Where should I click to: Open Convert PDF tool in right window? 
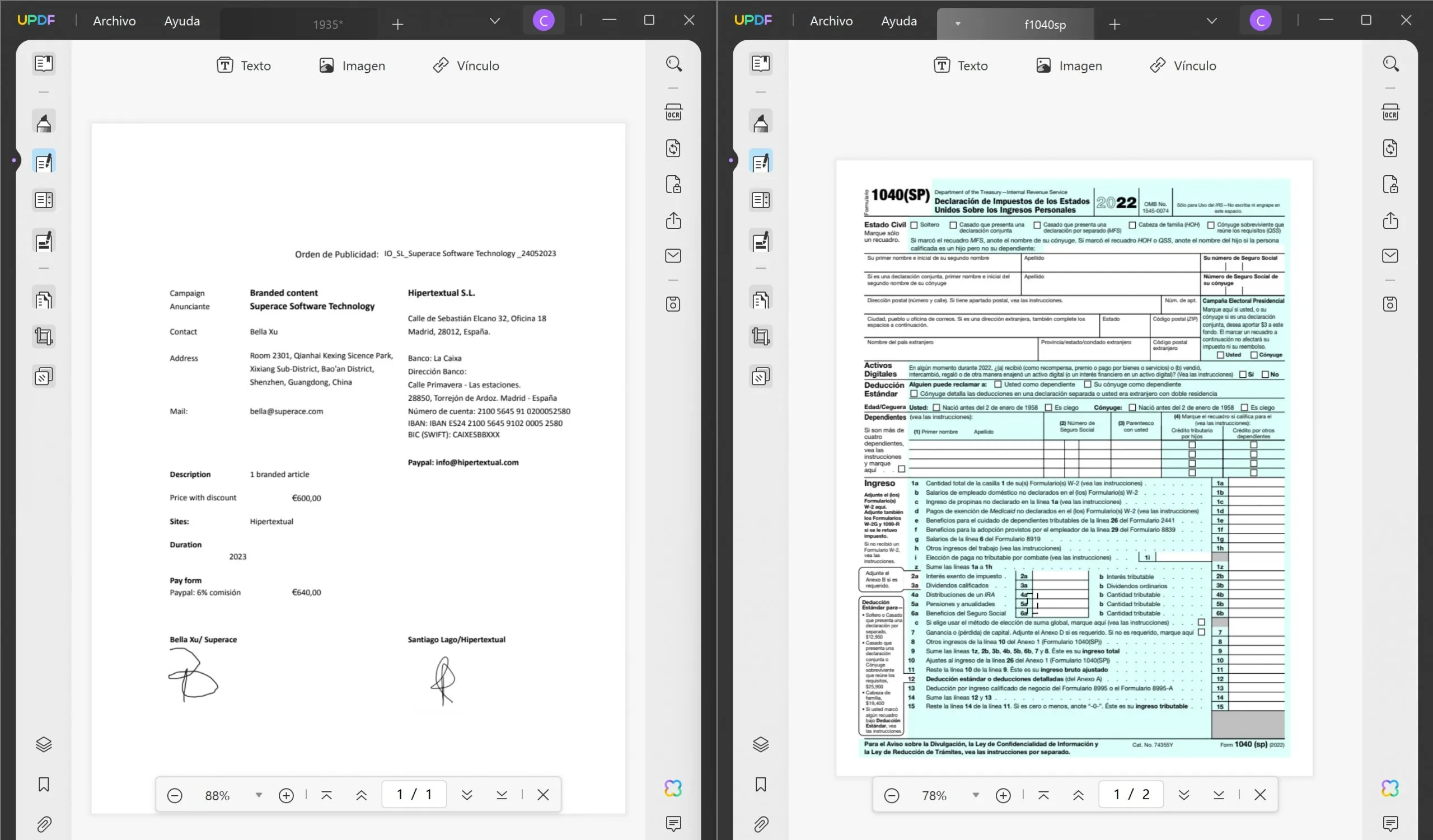(x=1390, y=148)
